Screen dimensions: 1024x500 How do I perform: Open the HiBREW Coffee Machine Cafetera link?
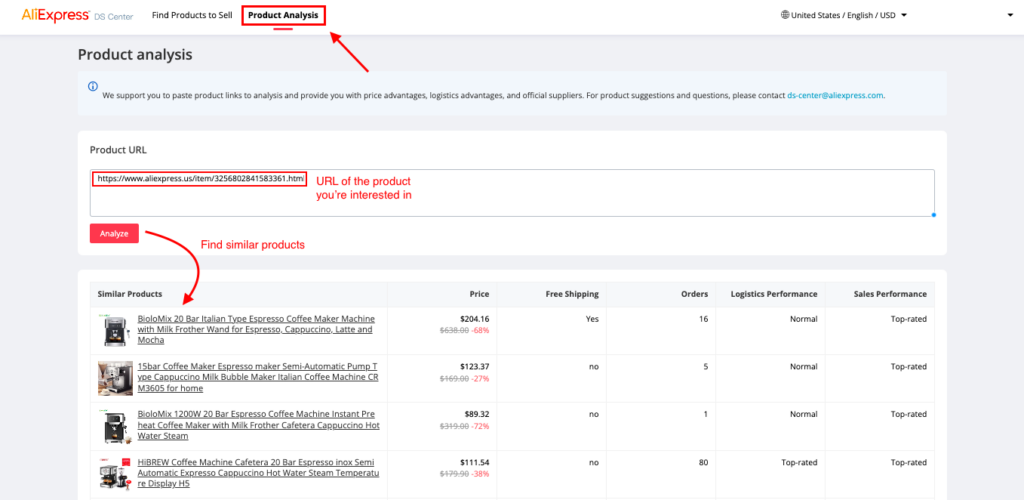259,473
